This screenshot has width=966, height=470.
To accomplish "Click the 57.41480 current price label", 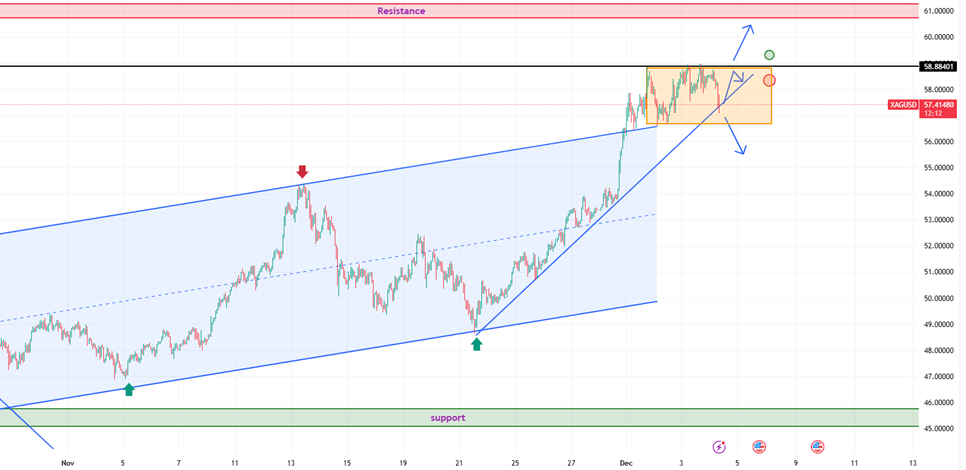I will (x=940, y=103).
